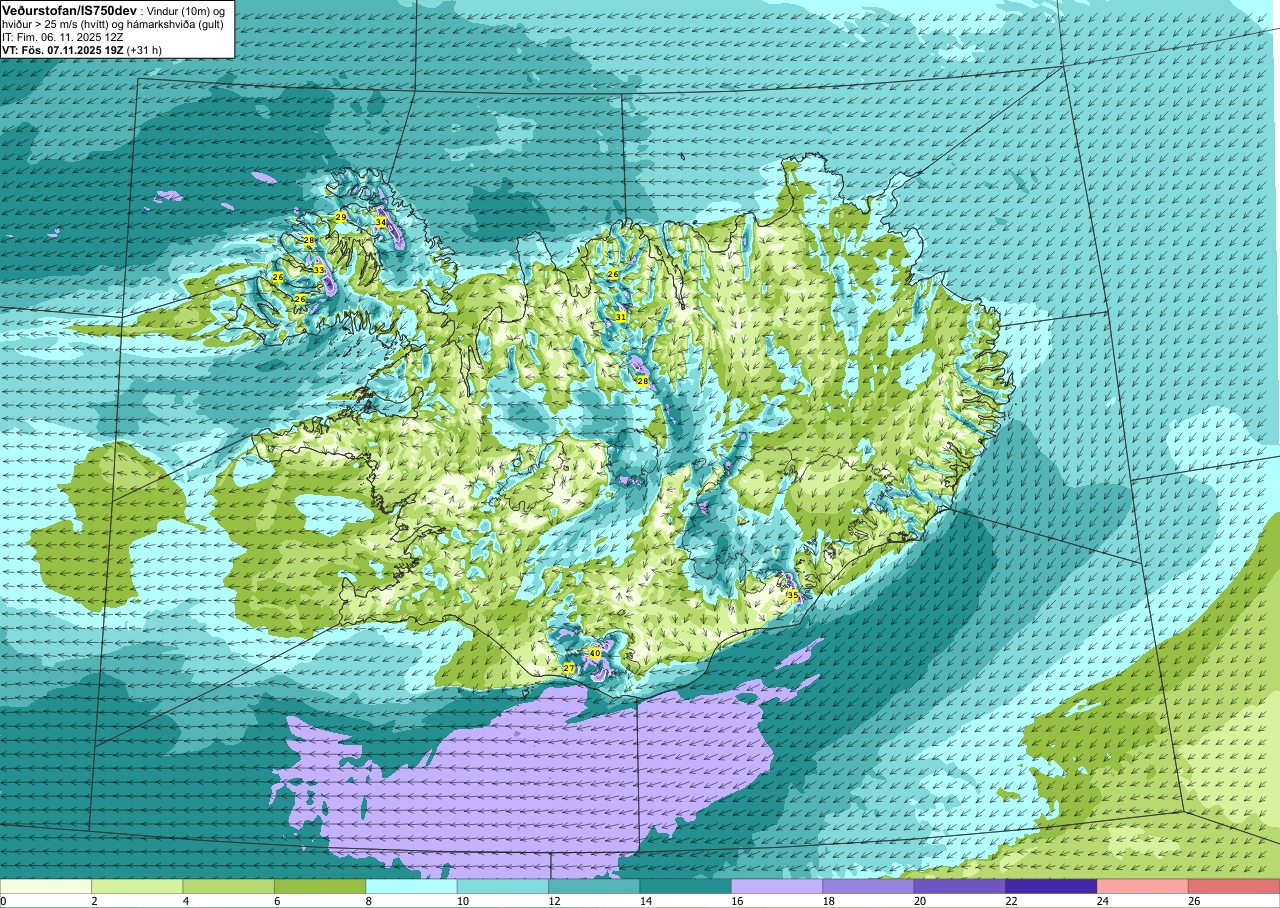The image size is (1280, 908).
Task: Click the '(+31 h)' forecast offset text
Action: click(x=144, y=50)
